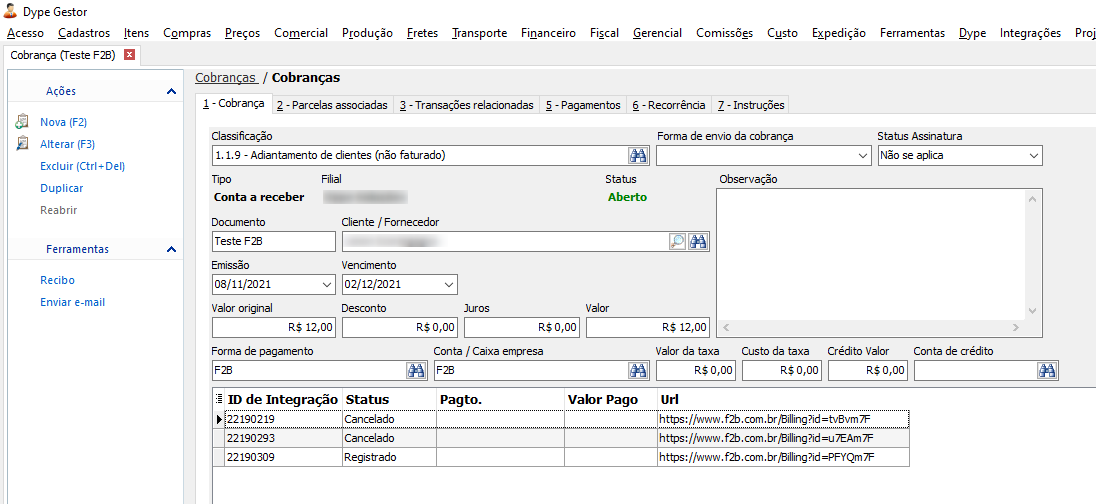
Task: Click URL ending with id=tvBvm7F
Action: pos(764,419)
